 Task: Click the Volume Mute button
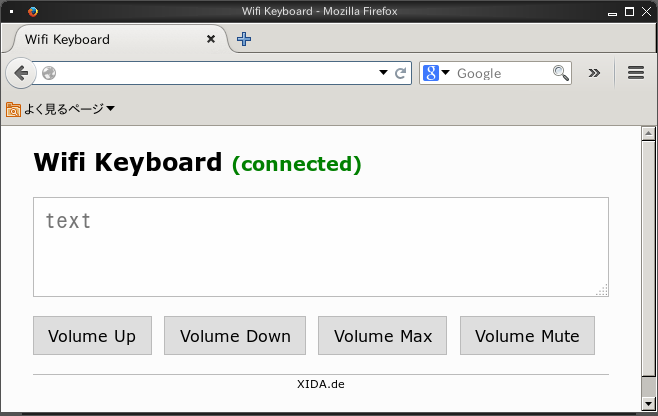point(527,336)
